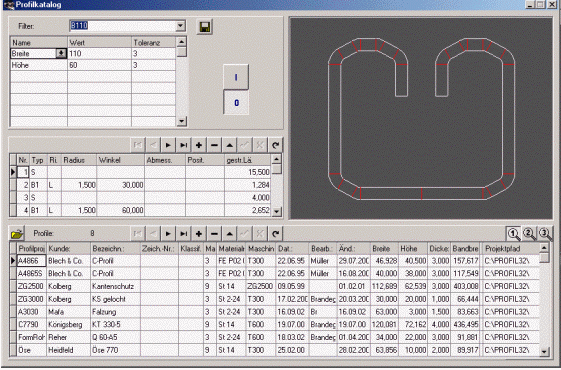Go to next record in element table navigator
Image resolution: width=561 pixels, height=370 pixels.
click(x=168, y=145)
